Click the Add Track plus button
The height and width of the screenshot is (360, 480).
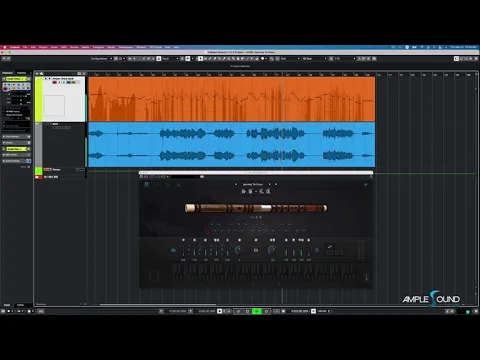pos(37,73)
